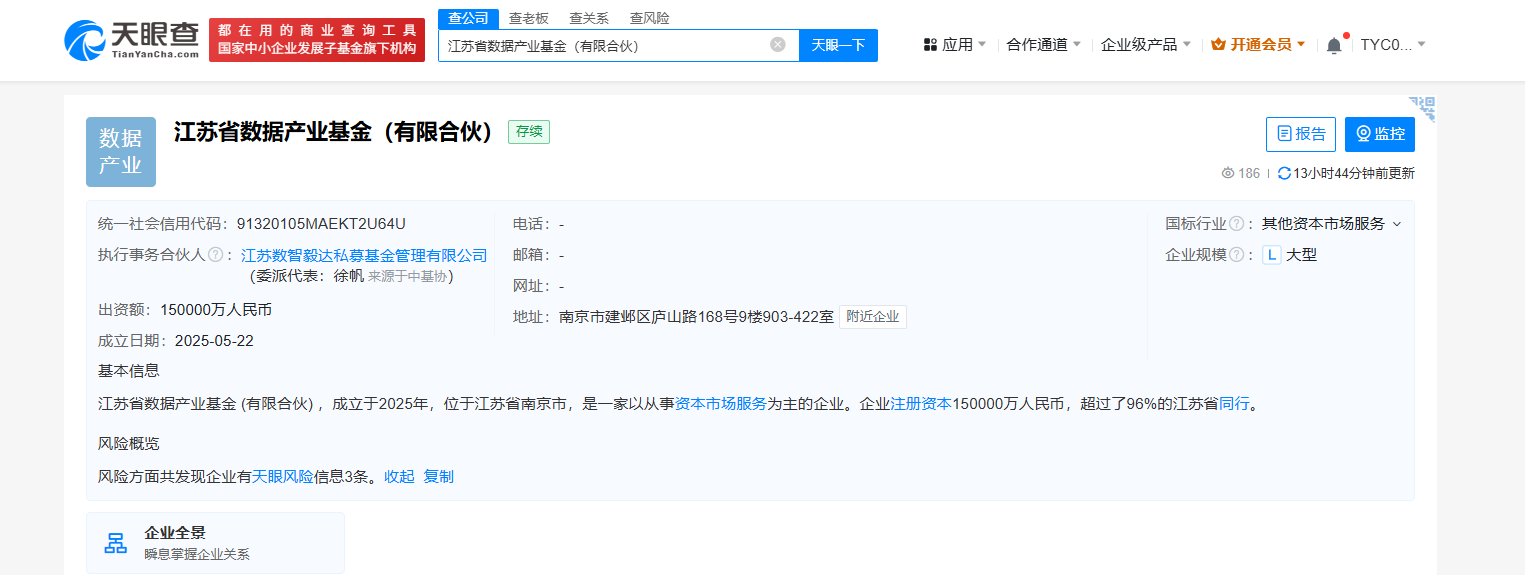Click the 基本信息 heading
This screenshot has width=1525, height=575.
pos(128,370)
